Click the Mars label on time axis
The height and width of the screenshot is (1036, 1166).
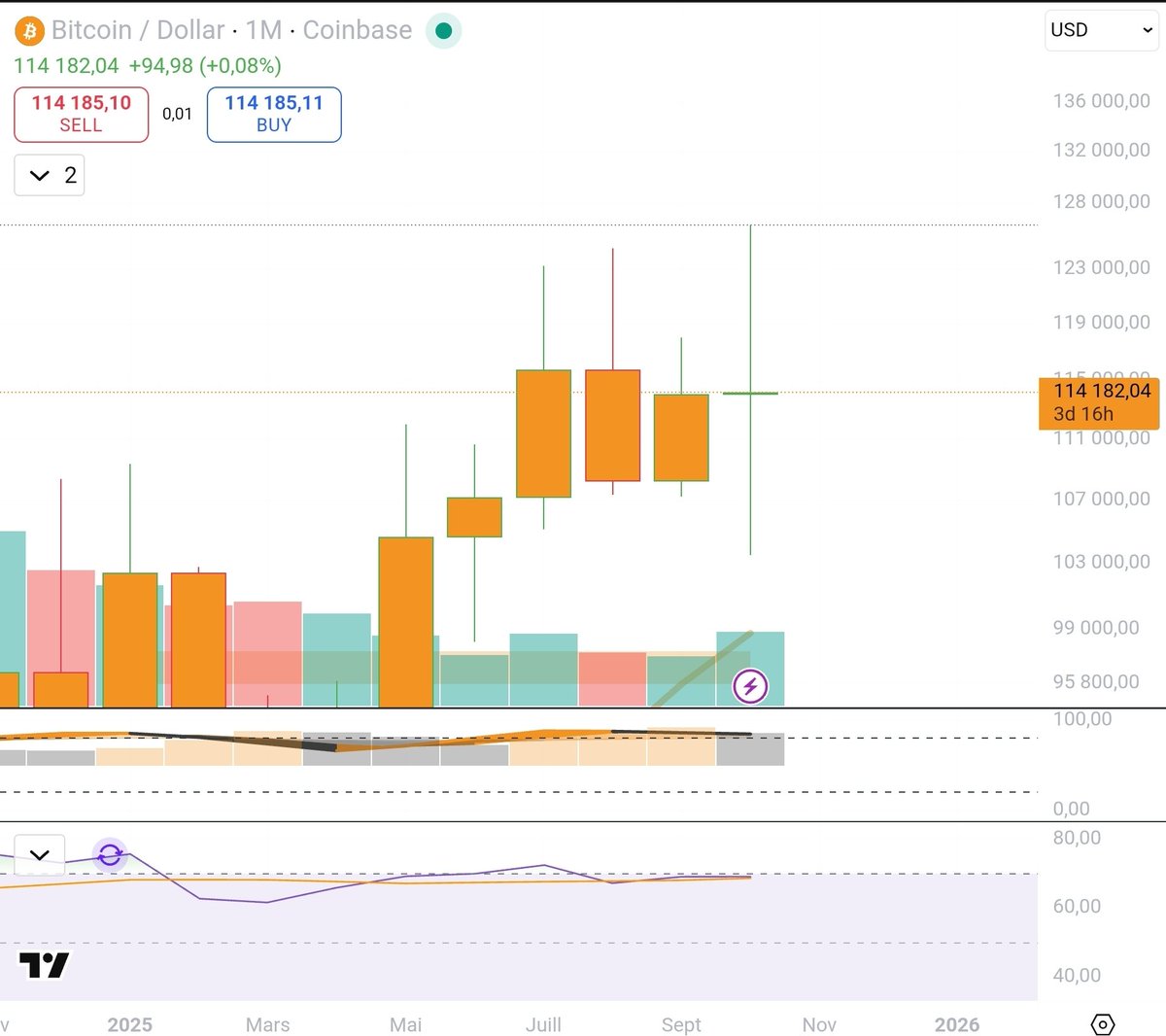(267, 1024)
